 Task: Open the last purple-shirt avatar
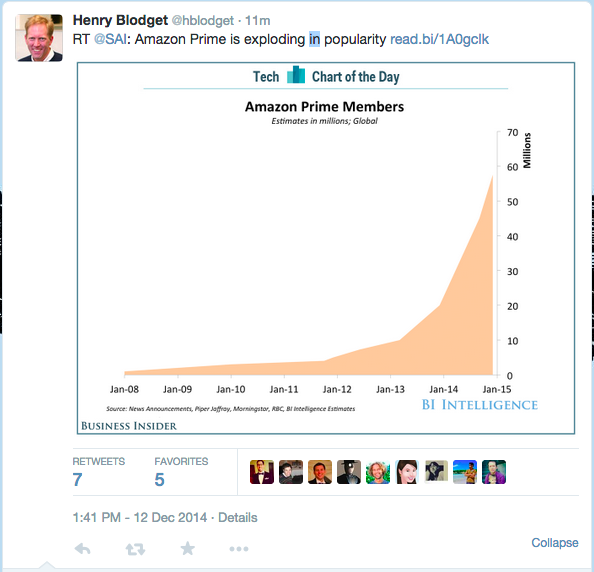[494, 472]
